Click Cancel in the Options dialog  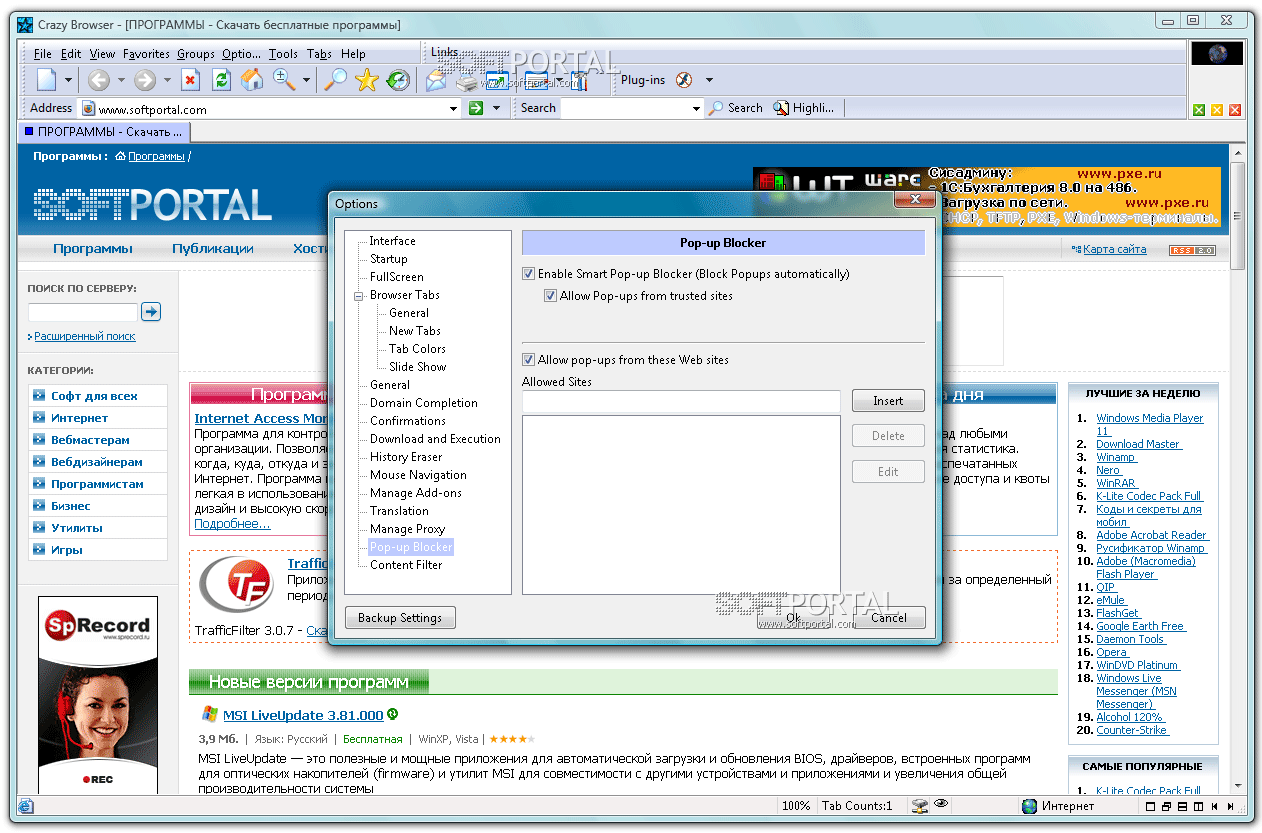tap(889, 618)
